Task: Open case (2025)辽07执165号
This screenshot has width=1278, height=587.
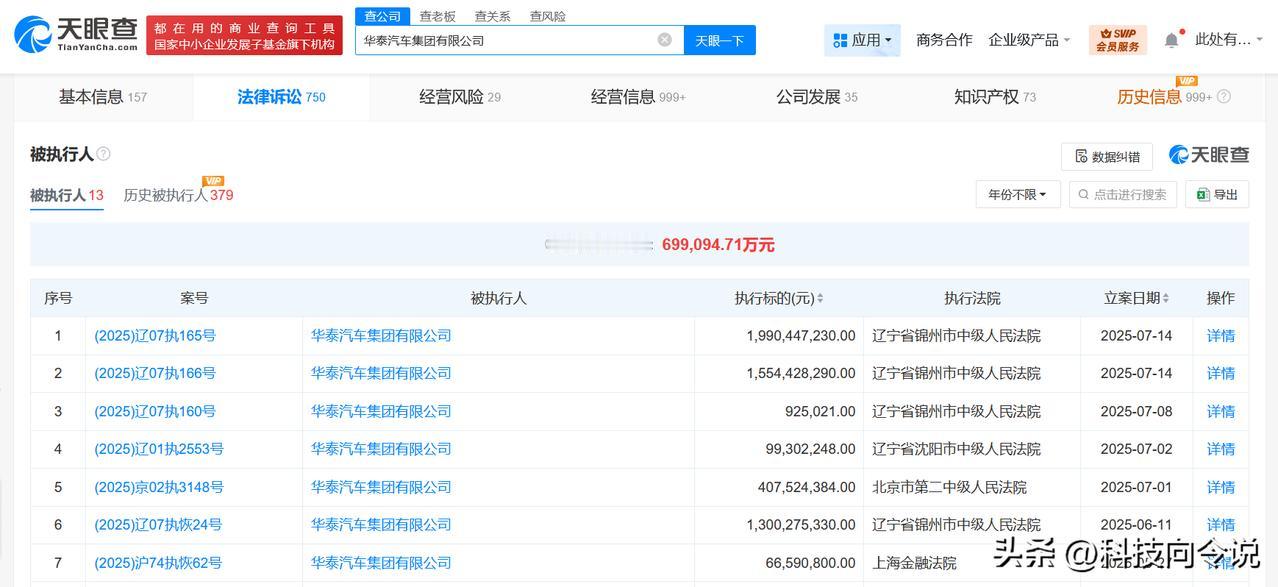Action: (x=155, y=336)
